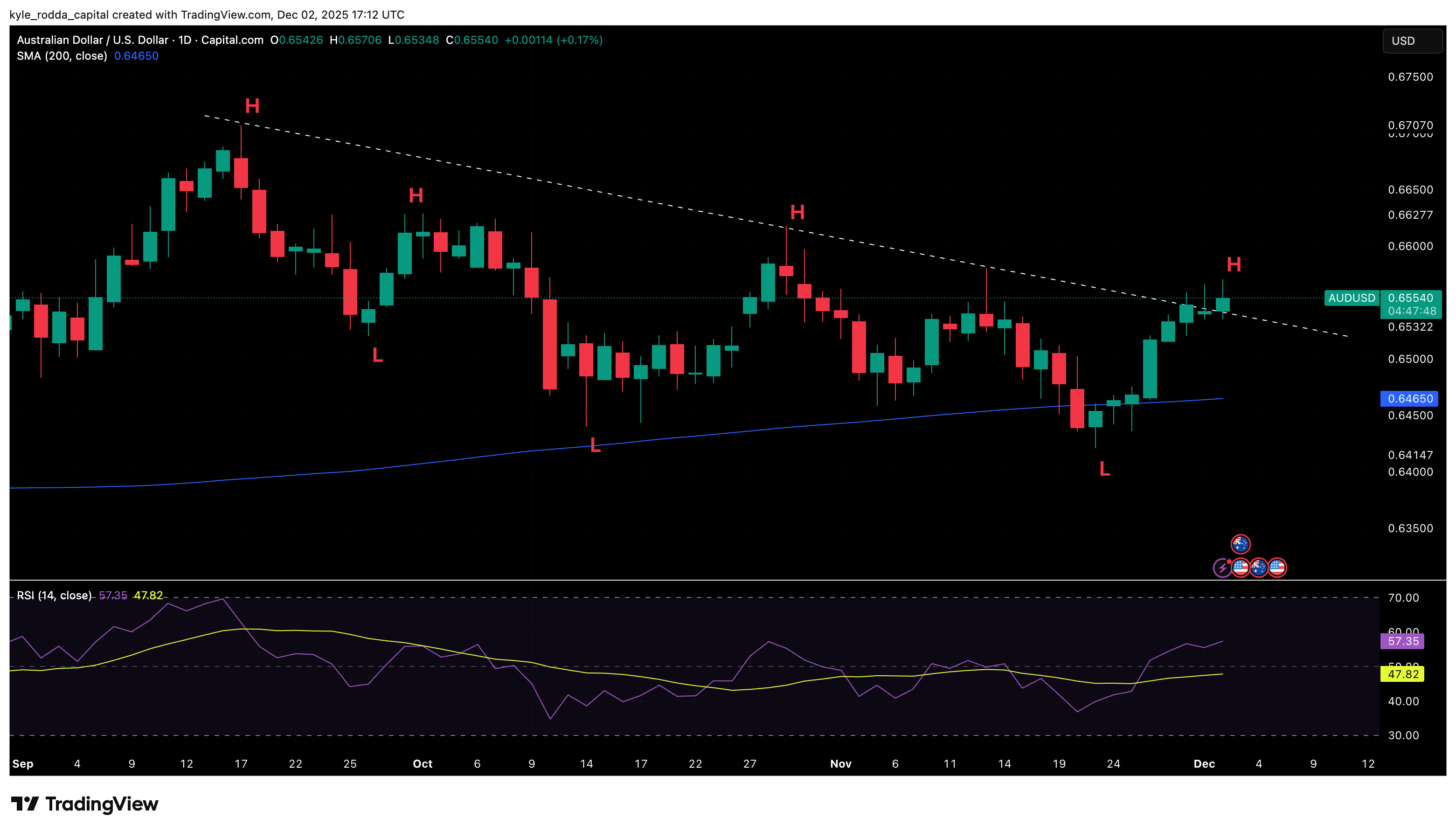The image size is (1456, 832).
Task: Click the rightmost red H marker
Action: (x=1234, y=264)
